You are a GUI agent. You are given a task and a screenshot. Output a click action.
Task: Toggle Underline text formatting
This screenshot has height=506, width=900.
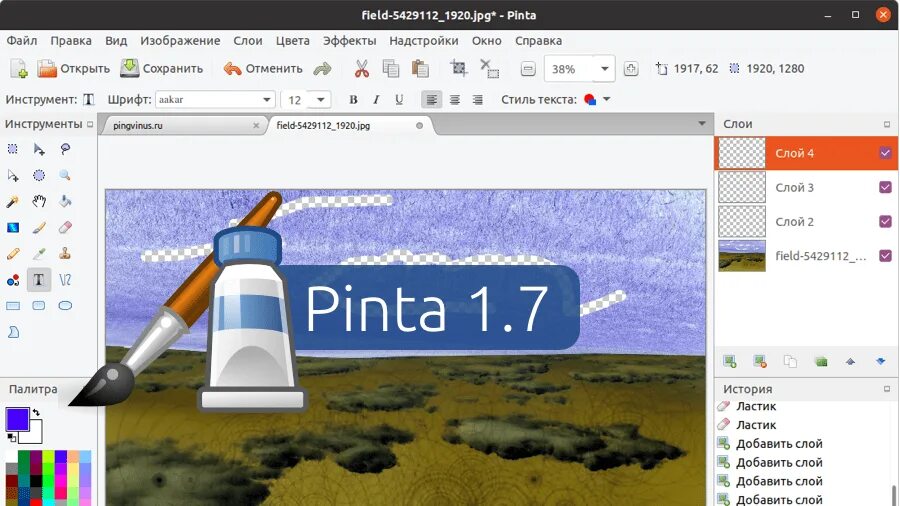pos(399,100)
